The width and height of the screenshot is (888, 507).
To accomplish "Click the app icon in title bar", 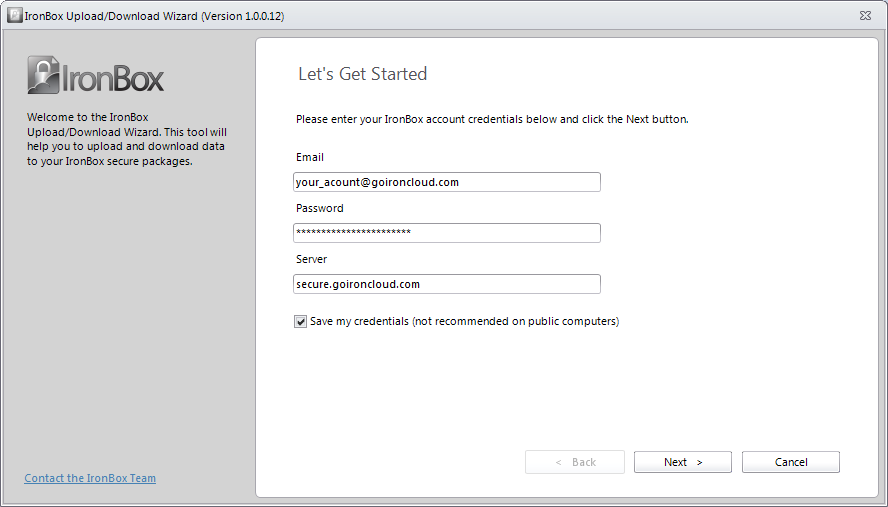I will 14,15.
